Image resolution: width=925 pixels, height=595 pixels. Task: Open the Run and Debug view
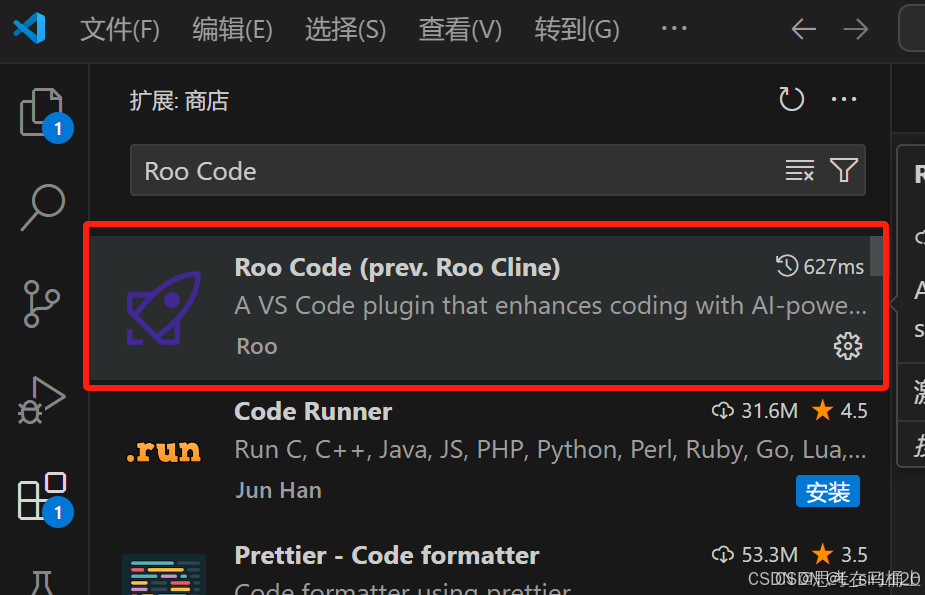[x=41, y=400]
